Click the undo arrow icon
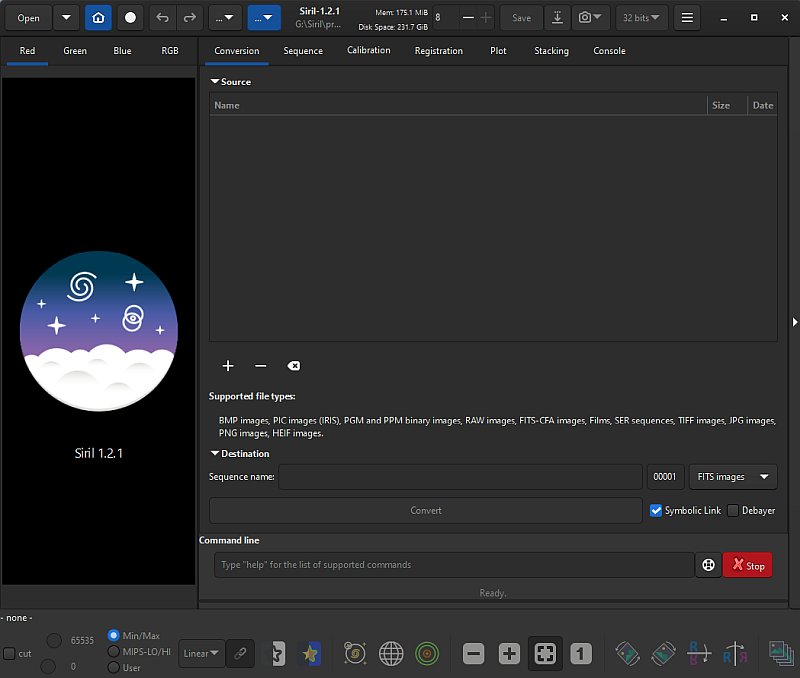800x678 pixels. pos(162,18)
